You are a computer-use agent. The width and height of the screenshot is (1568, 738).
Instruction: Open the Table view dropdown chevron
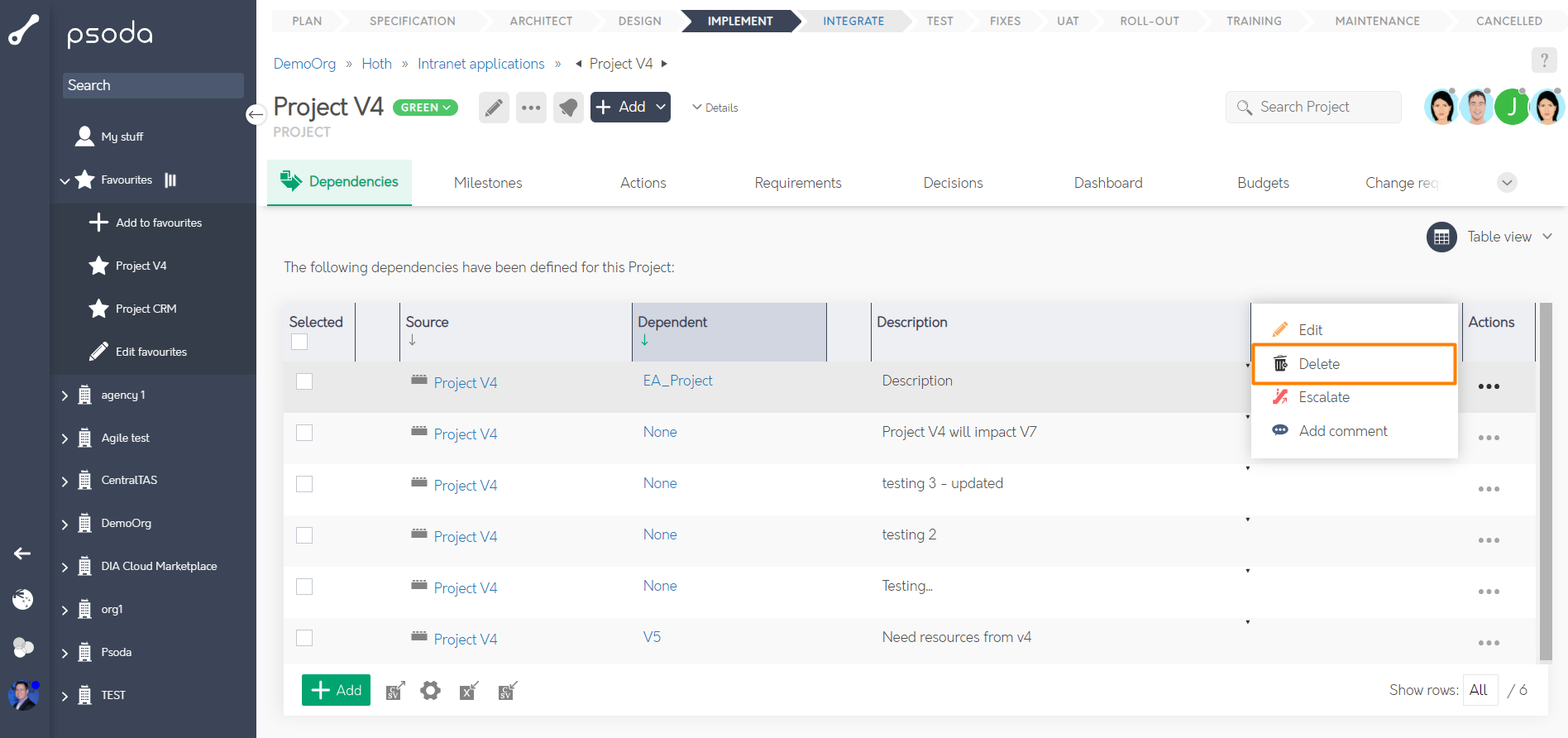(1547, 237)
